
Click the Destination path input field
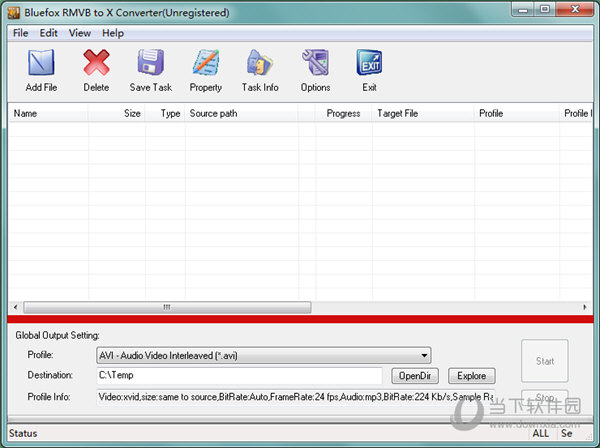tap(239, 375)
